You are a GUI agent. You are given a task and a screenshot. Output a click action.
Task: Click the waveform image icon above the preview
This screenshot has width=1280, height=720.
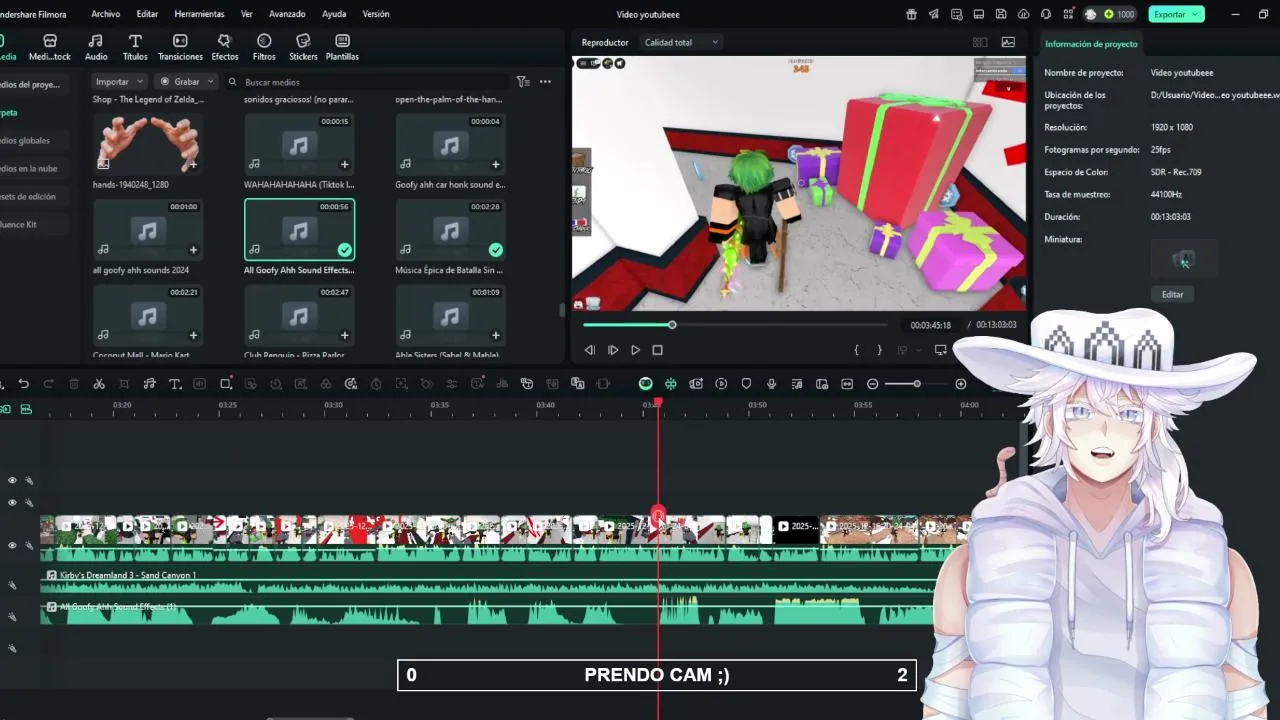pos(1008,42)
